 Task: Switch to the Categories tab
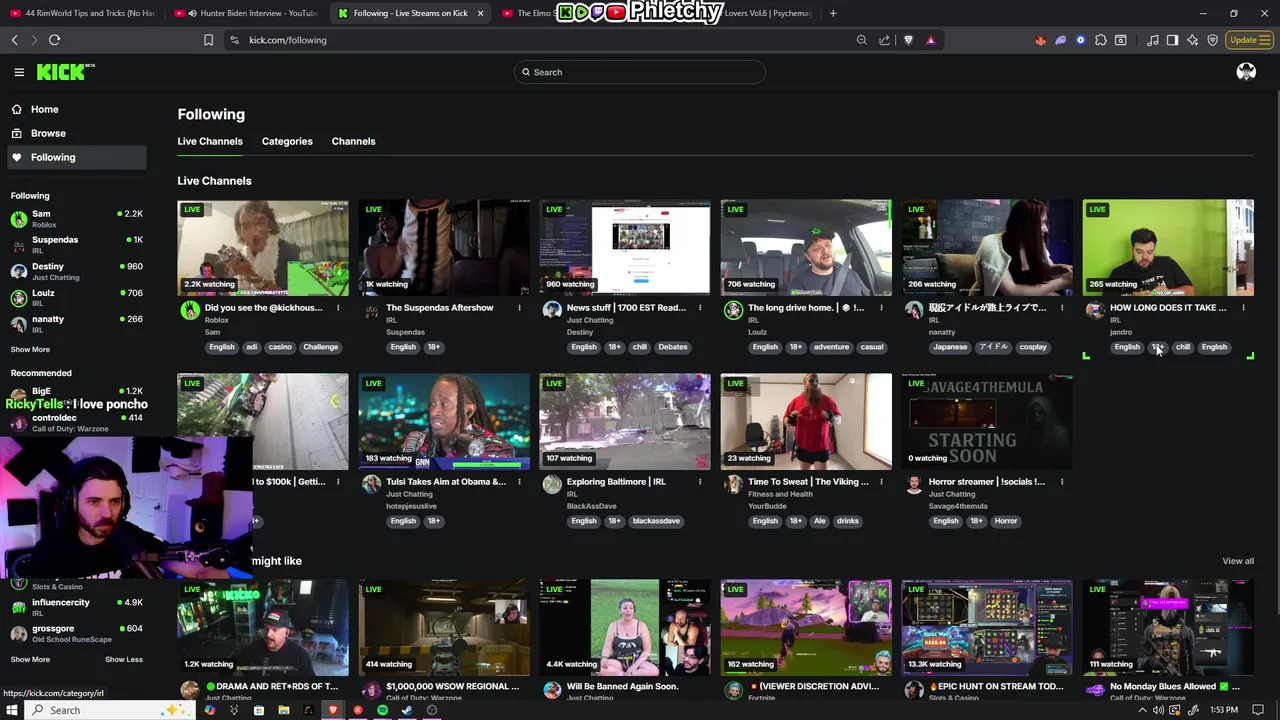coord(287,141)
